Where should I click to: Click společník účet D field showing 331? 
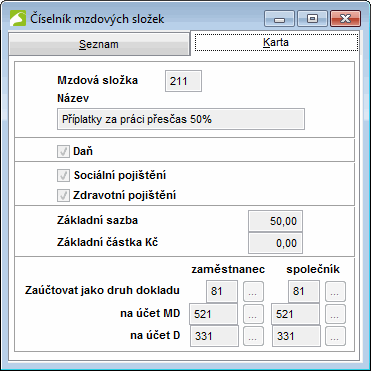(x=296, y=336)
